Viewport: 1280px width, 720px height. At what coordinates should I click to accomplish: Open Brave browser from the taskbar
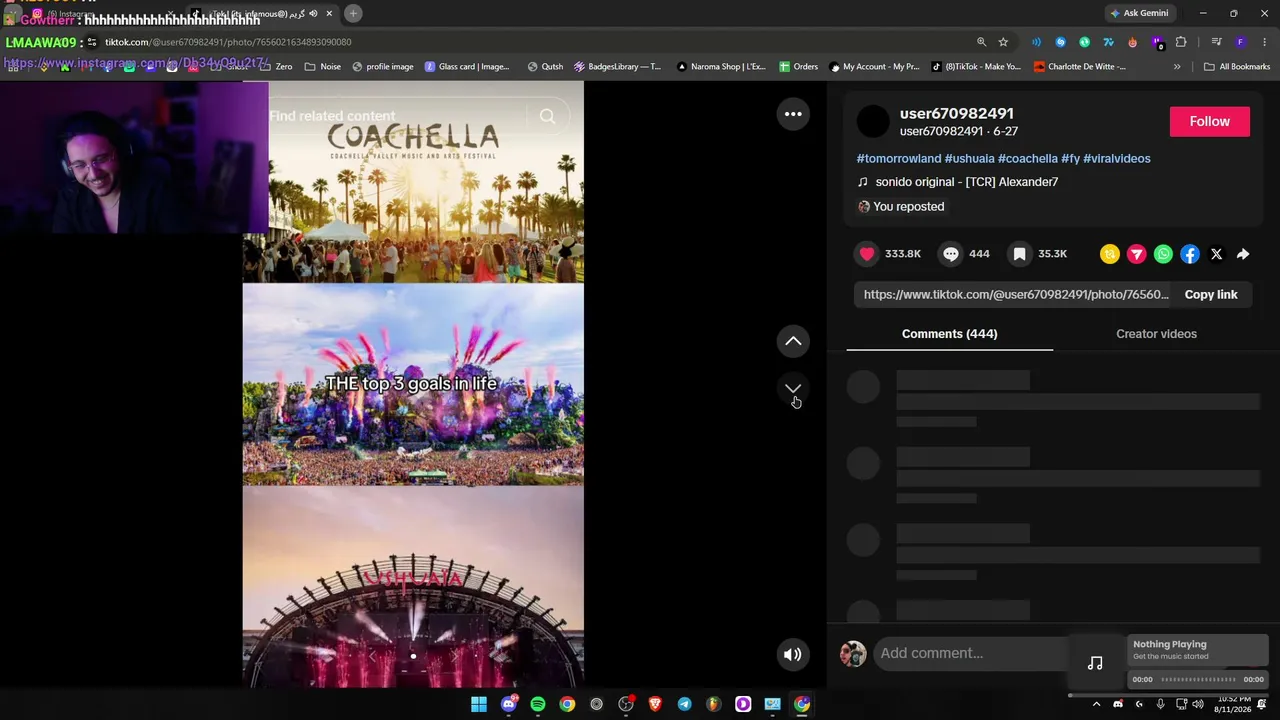(655, 704)
